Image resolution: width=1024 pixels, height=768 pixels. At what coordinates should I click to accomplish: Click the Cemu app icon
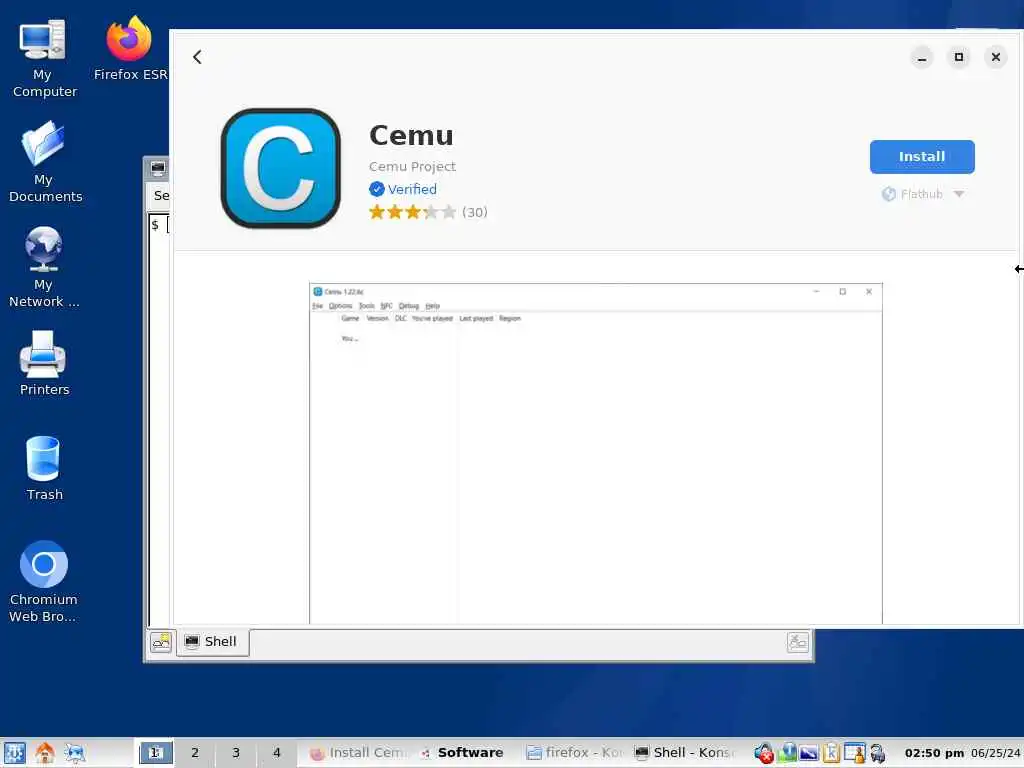point(281,168)
